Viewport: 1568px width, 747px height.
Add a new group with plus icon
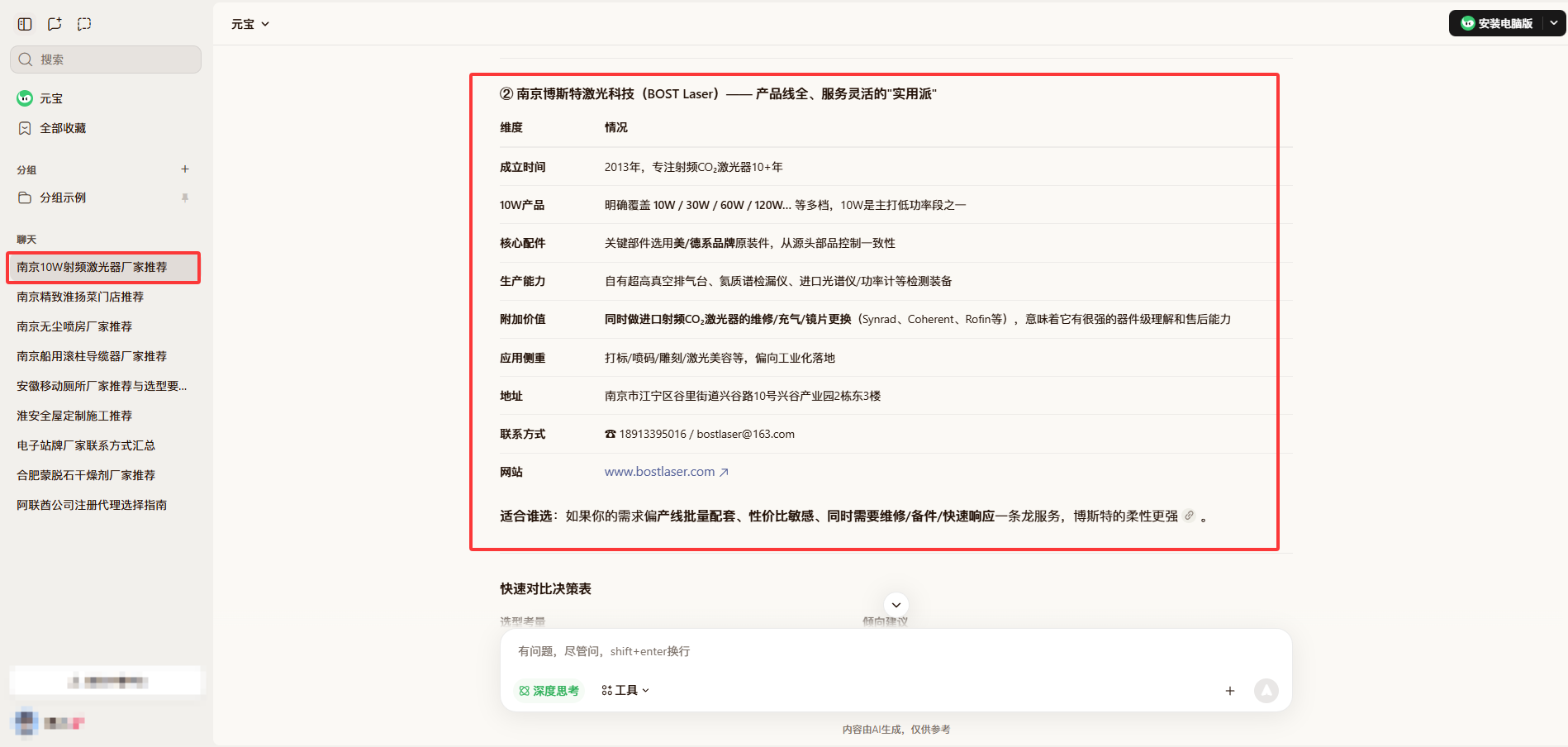185,169
